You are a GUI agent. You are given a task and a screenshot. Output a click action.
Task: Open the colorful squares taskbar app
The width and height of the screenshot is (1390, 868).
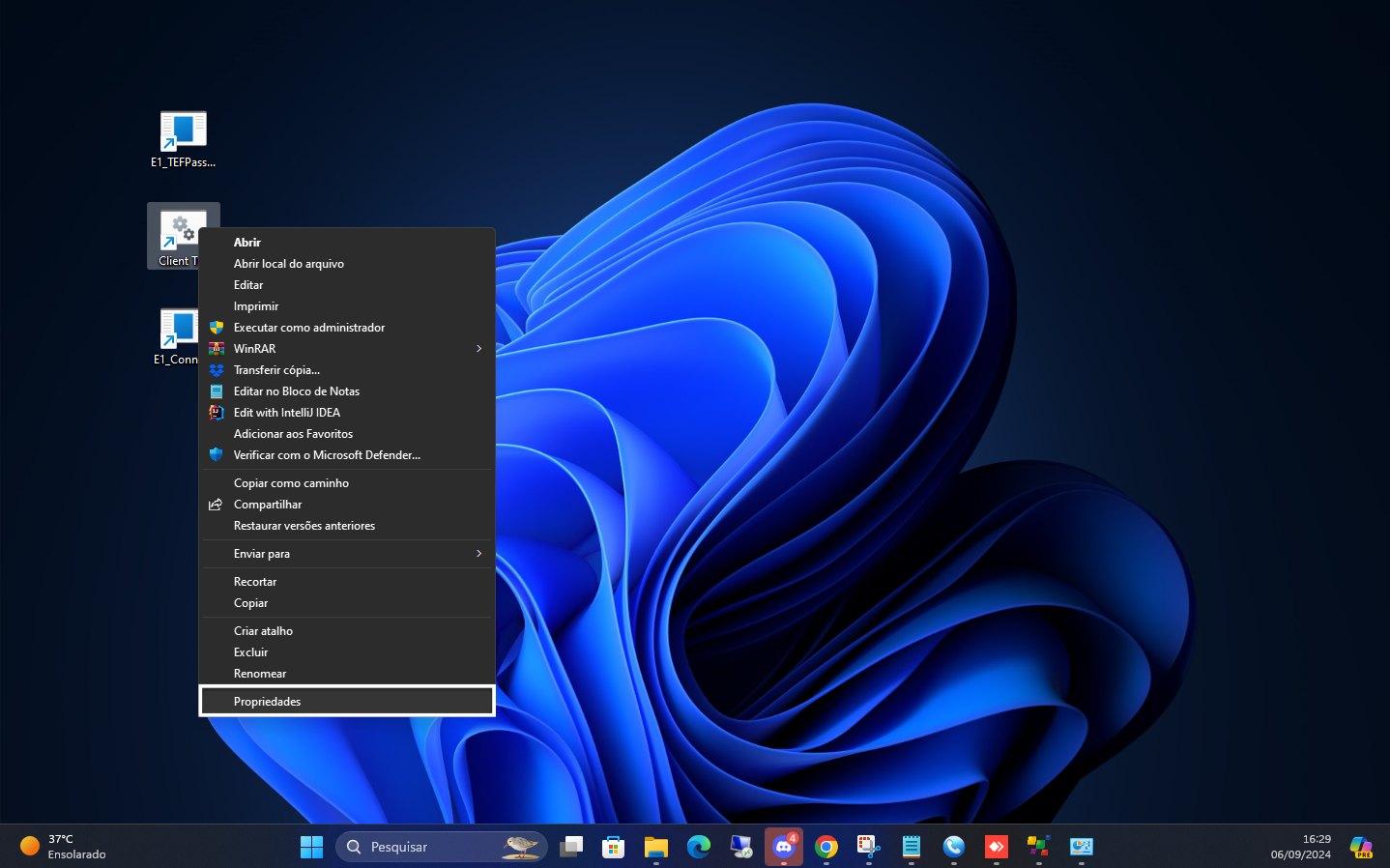1039,847
